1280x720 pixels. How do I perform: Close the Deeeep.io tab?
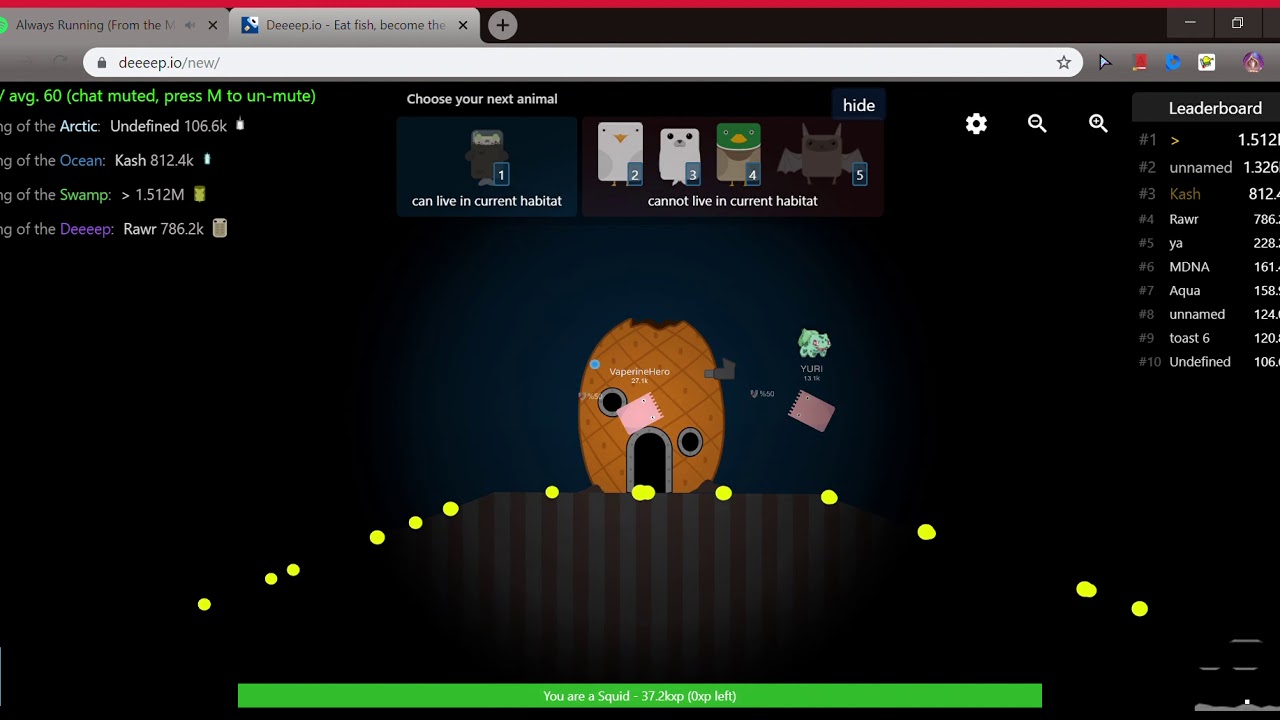click(463, 25)
